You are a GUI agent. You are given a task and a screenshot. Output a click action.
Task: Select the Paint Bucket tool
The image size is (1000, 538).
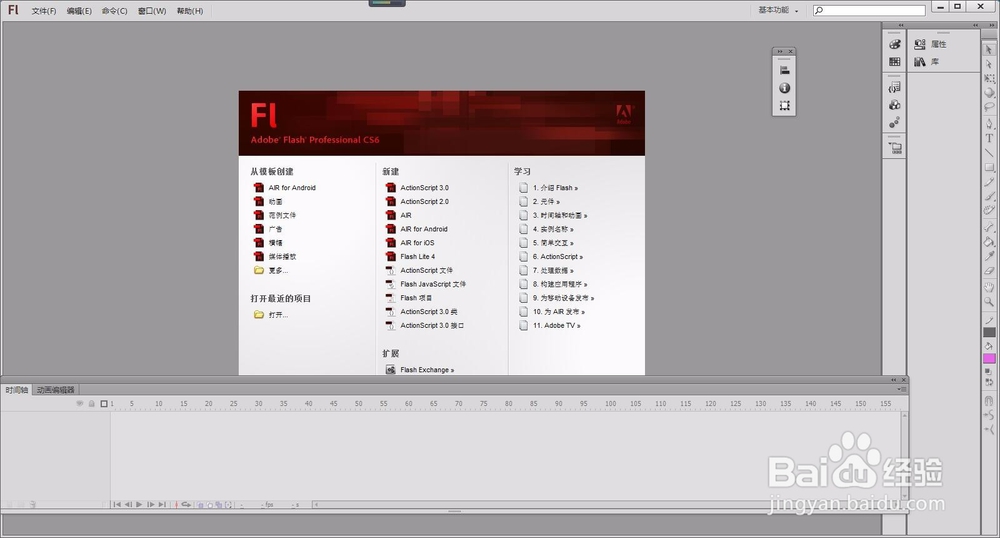989,242
